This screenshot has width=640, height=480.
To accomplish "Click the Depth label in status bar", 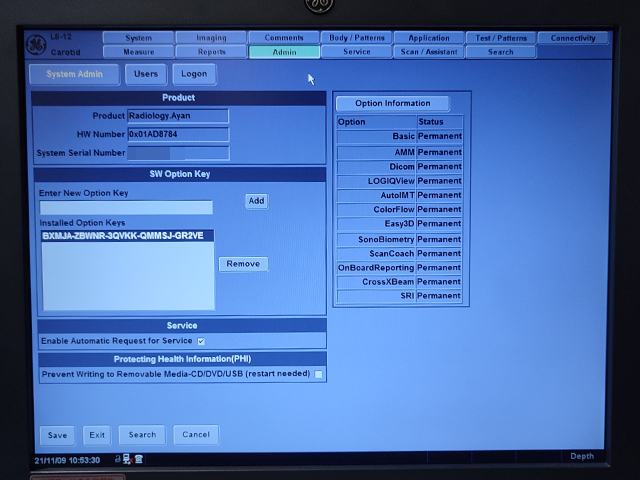I will 582,456.
